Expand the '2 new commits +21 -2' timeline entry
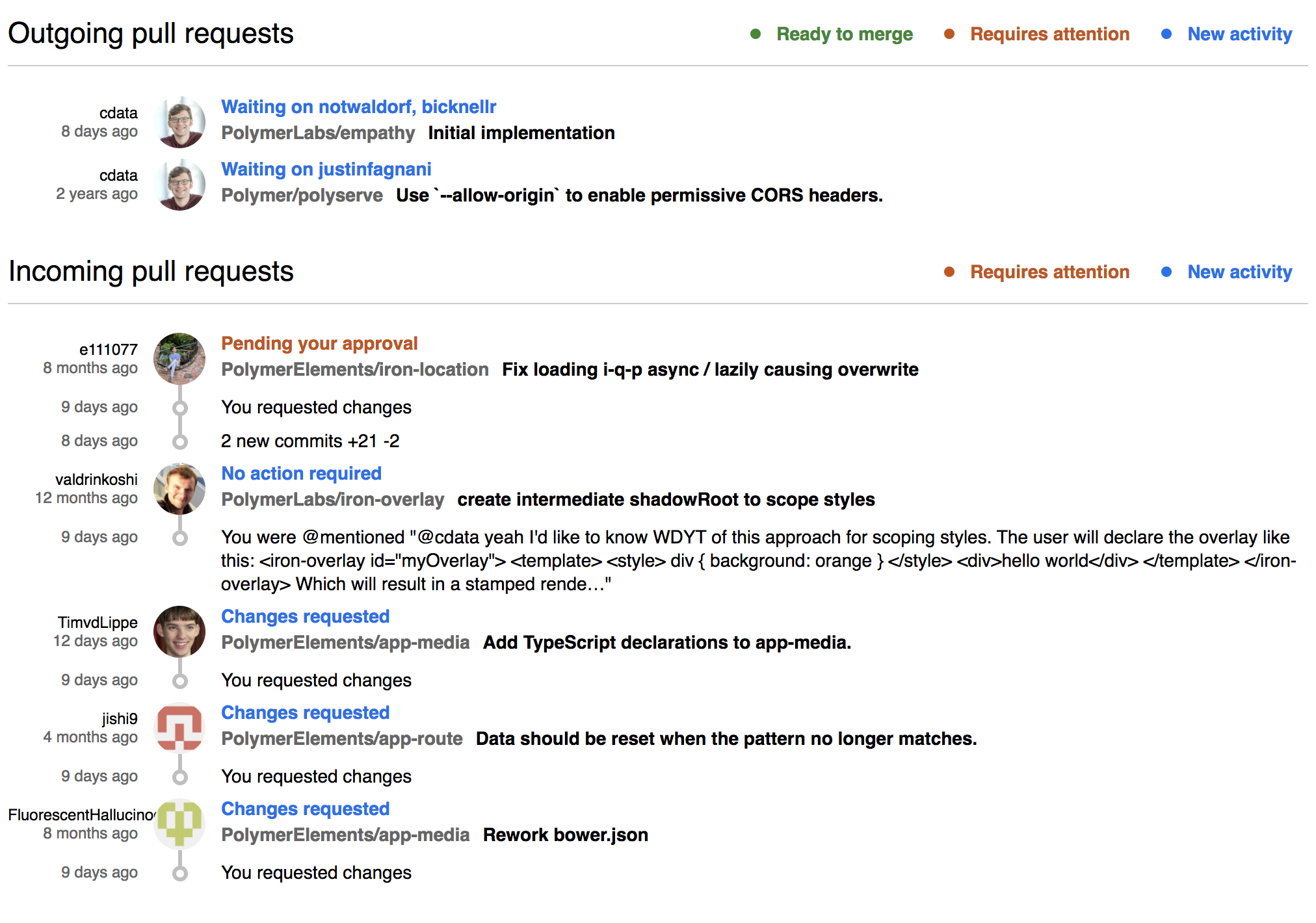Screen dimensions: 1316x923 point(311,441)
